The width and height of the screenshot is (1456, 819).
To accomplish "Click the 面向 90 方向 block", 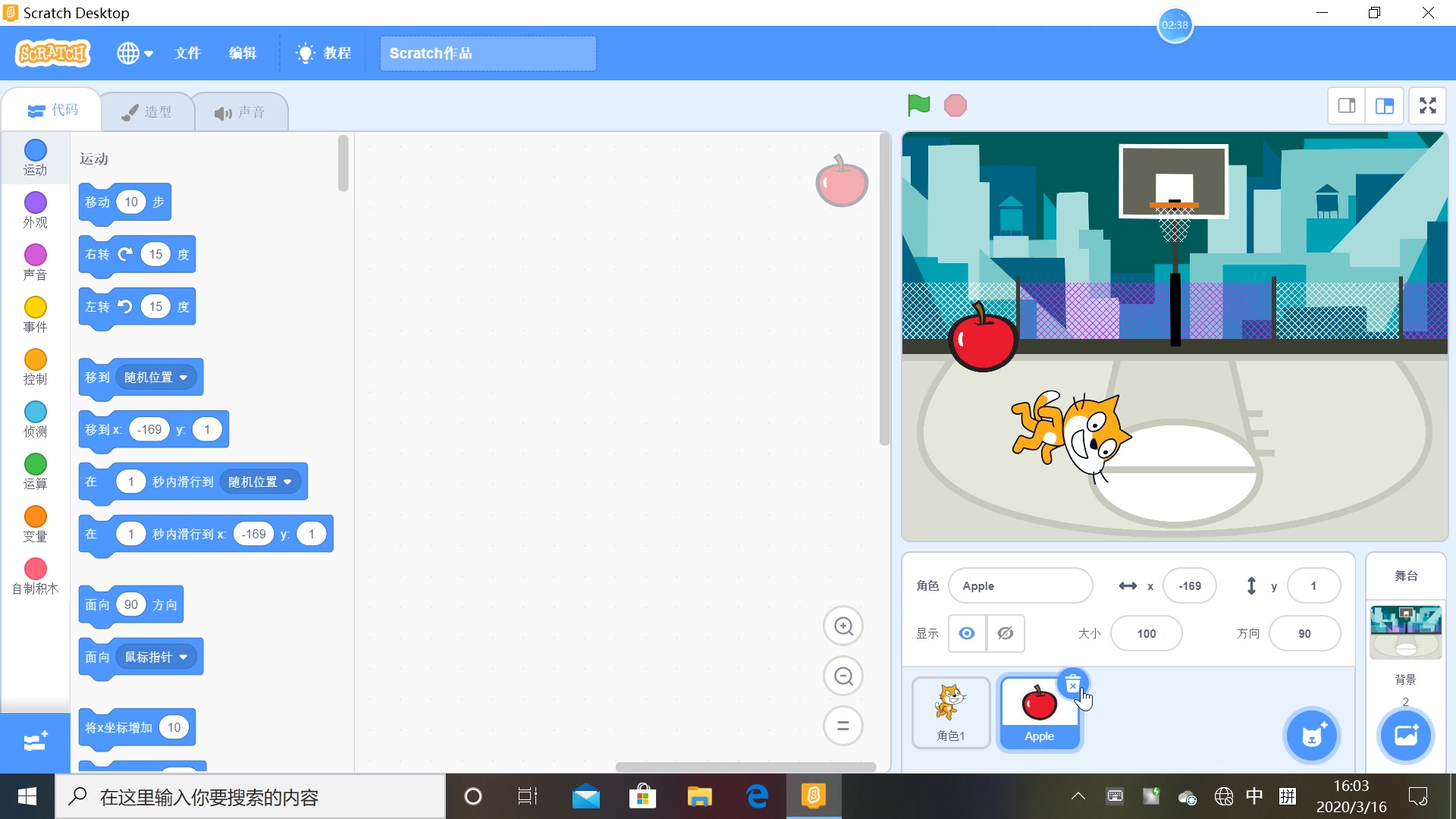I will tap(131, 605).
